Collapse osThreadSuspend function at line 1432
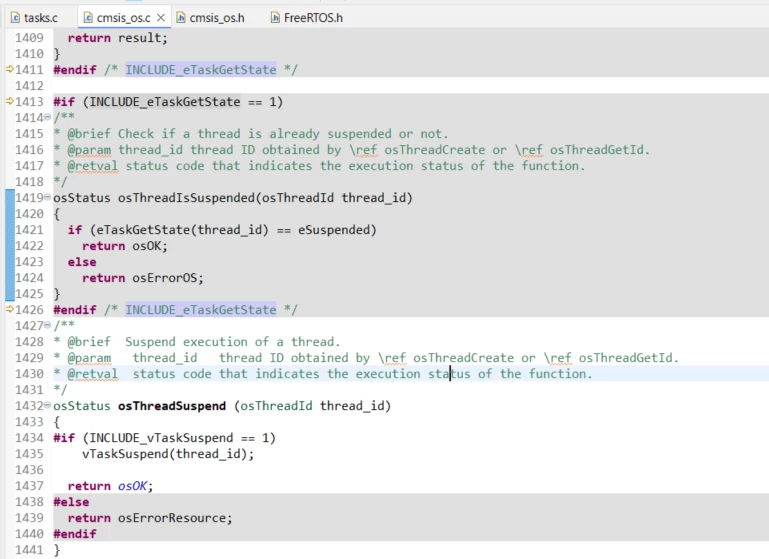Image resolution: width=769 pixels, height=559 pixels. tap(48, 405)
